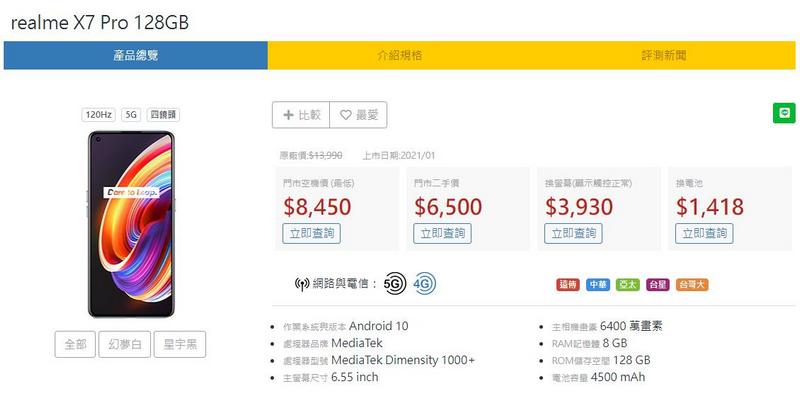
Task: Click the 中華 carrier badge
Action: (598, 285)
